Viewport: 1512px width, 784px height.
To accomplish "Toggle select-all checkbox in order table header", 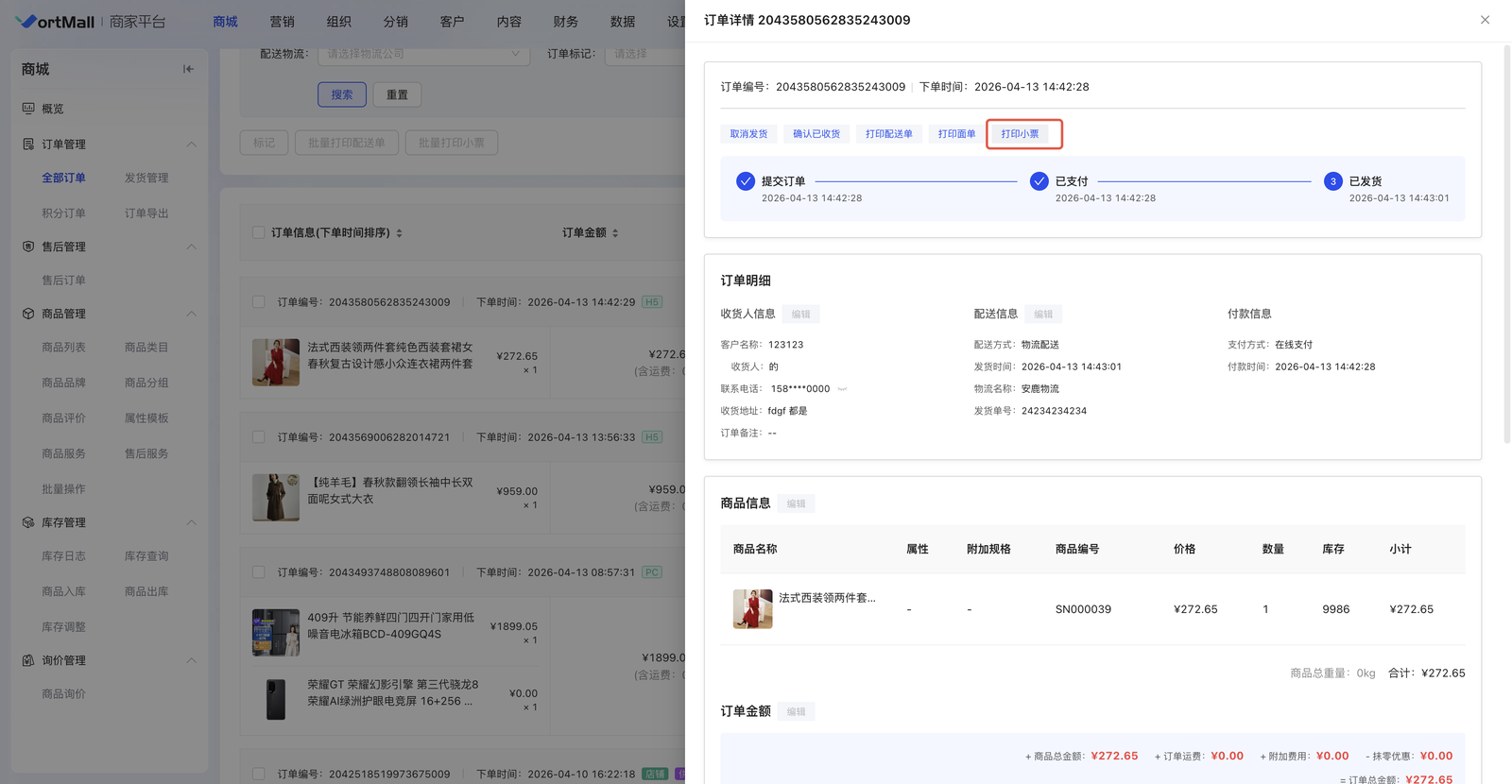I will (x=258, y=232).
